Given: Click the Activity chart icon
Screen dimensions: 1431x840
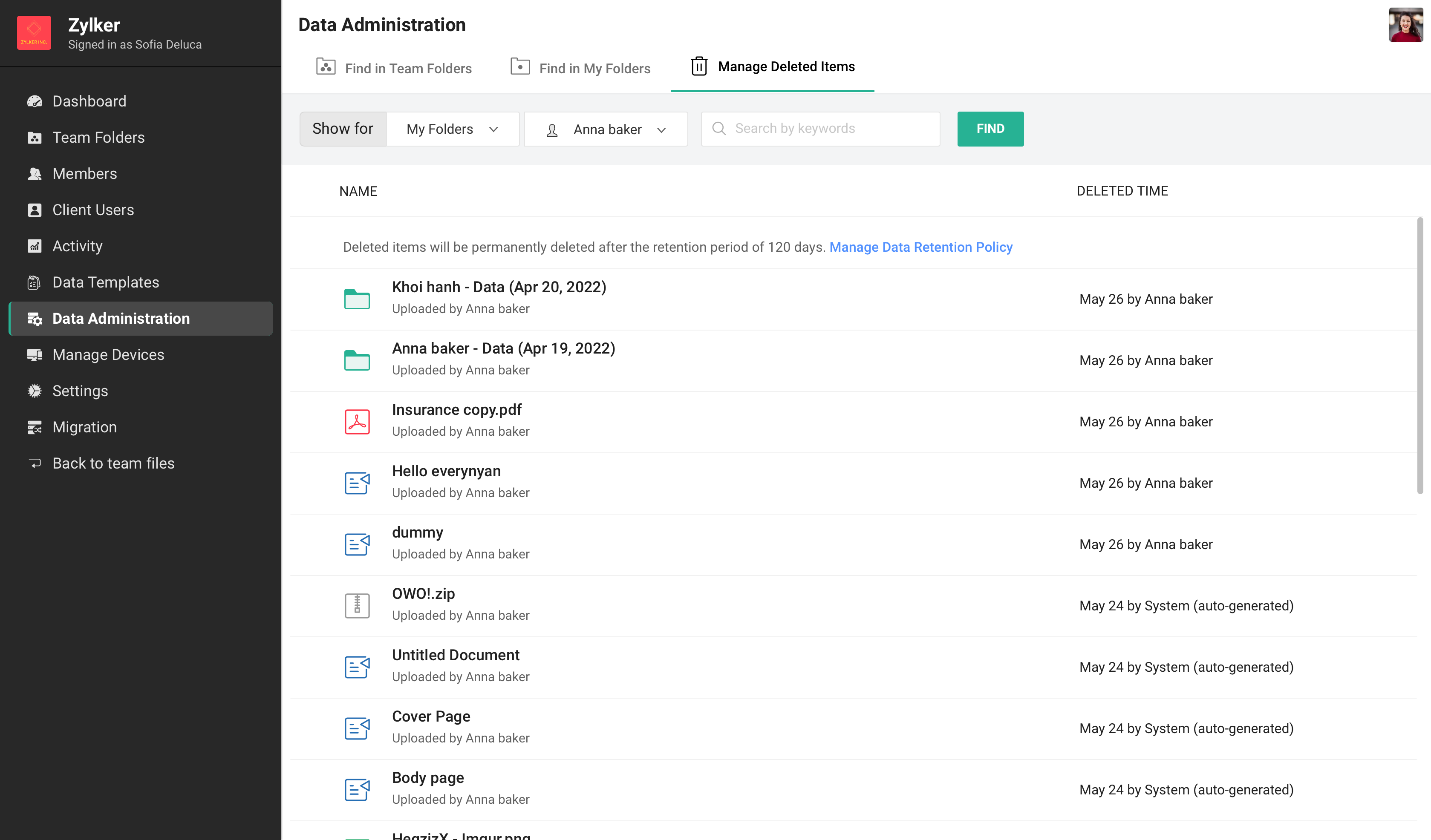Looking at the screenshot, I should tap(35, 246).
